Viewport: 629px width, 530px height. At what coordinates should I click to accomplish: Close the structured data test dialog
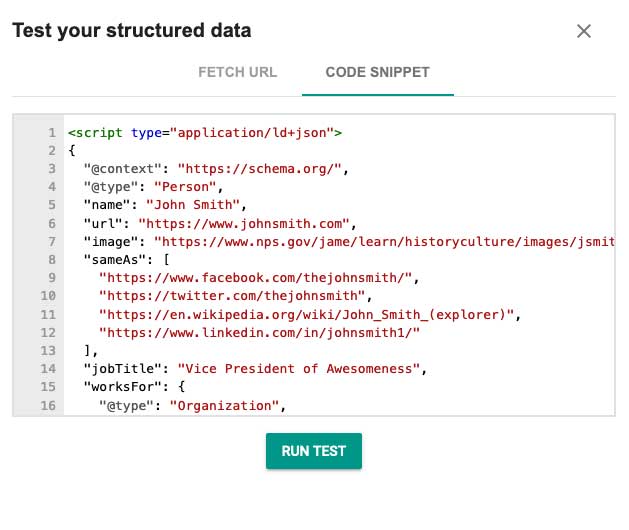585,31
